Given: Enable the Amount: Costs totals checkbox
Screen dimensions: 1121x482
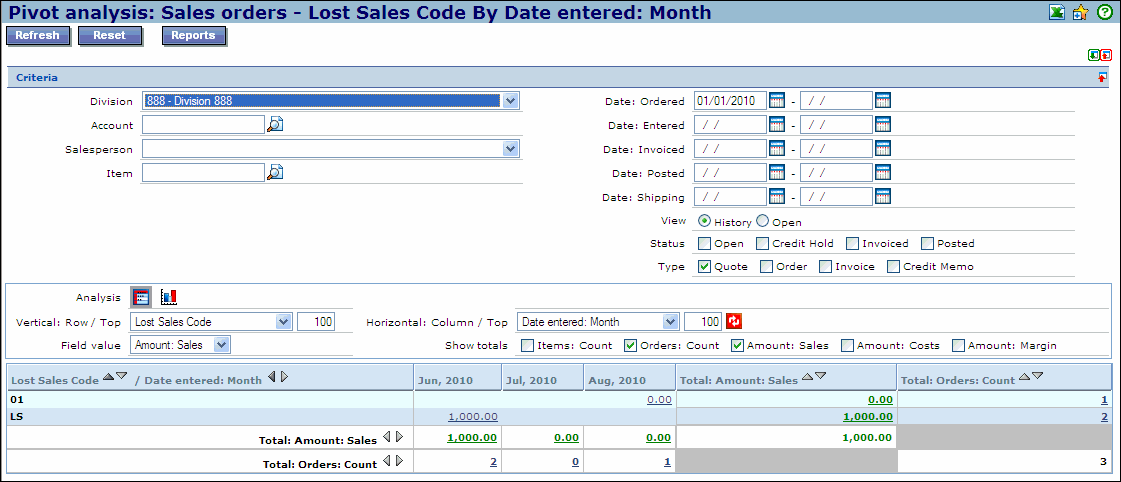Looking at the screenshot, I should tap(848, 346).
